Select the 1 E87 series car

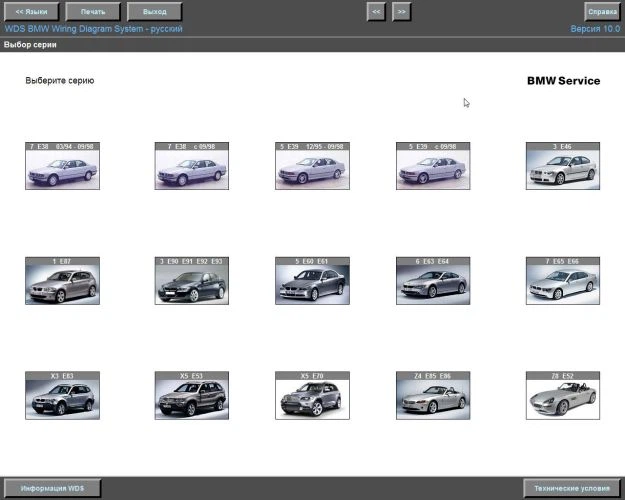62,285
